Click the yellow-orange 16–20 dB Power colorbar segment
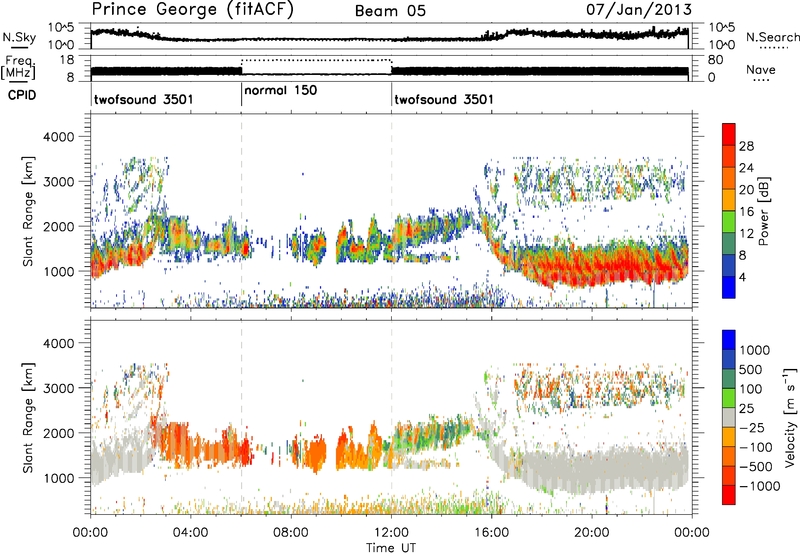This screenshot has width=800, height=554. point(729,200)
